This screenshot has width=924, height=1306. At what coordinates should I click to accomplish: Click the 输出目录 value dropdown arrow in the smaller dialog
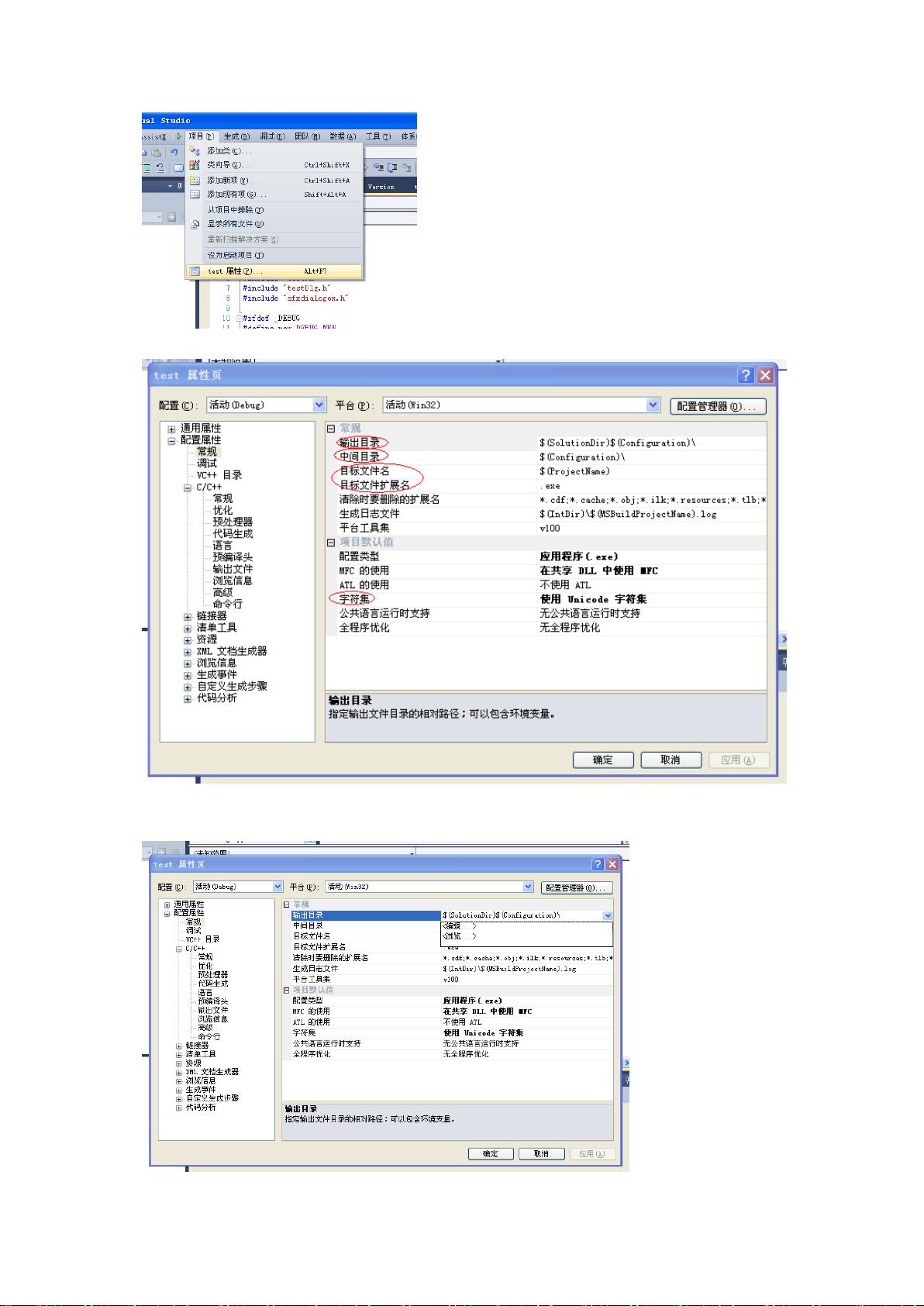(x=607, y=915)
